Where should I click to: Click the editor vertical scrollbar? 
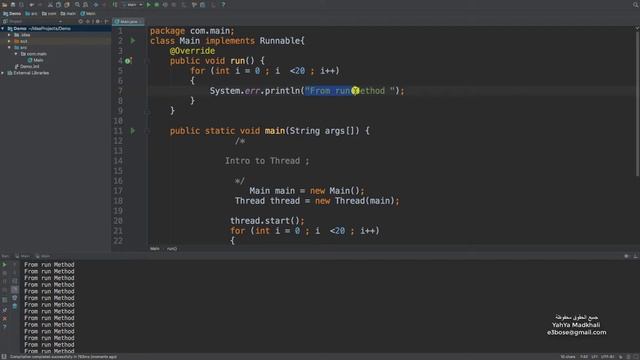click(637, 104)
